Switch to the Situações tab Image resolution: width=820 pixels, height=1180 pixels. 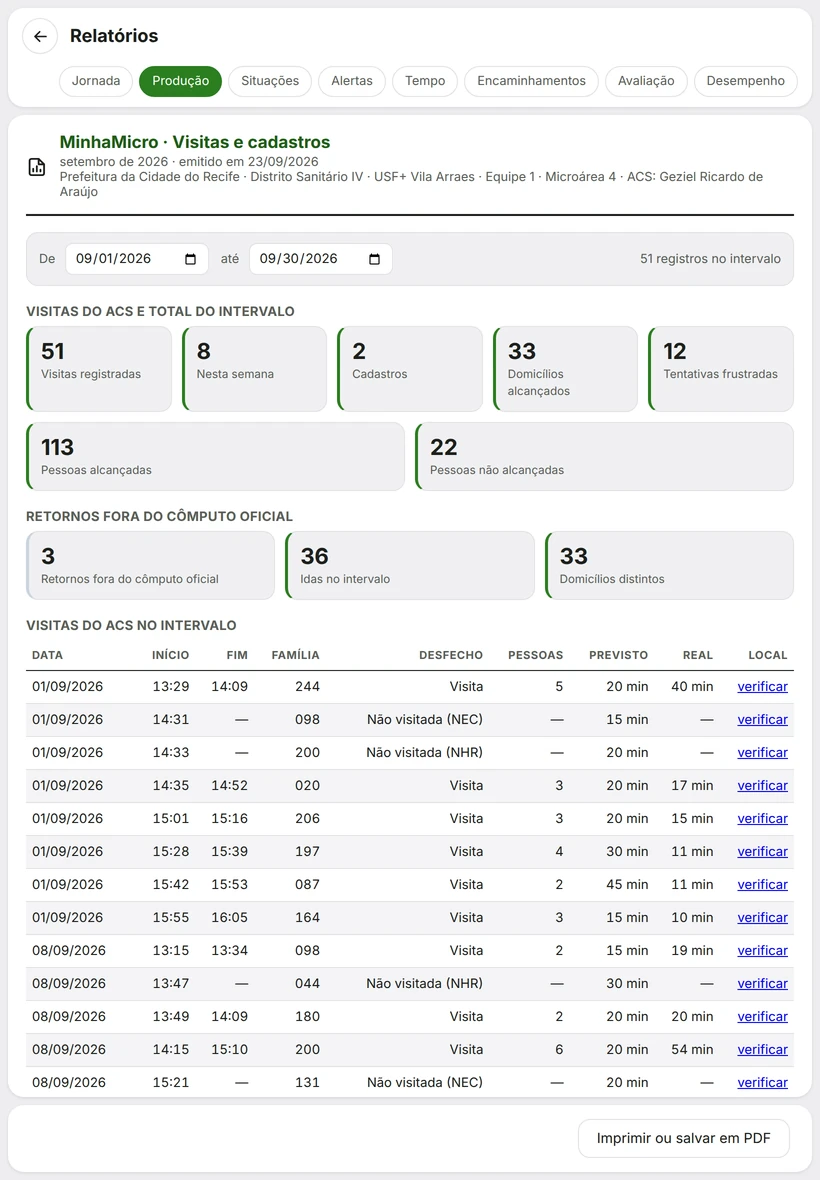tap(270, 81)
